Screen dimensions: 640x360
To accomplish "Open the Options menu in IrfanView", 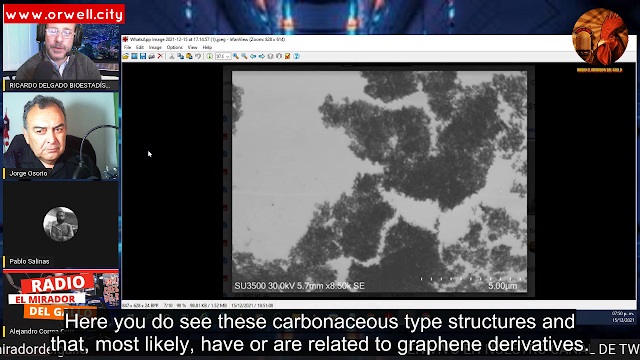I will pyautogui.click(x=175, y=47).
